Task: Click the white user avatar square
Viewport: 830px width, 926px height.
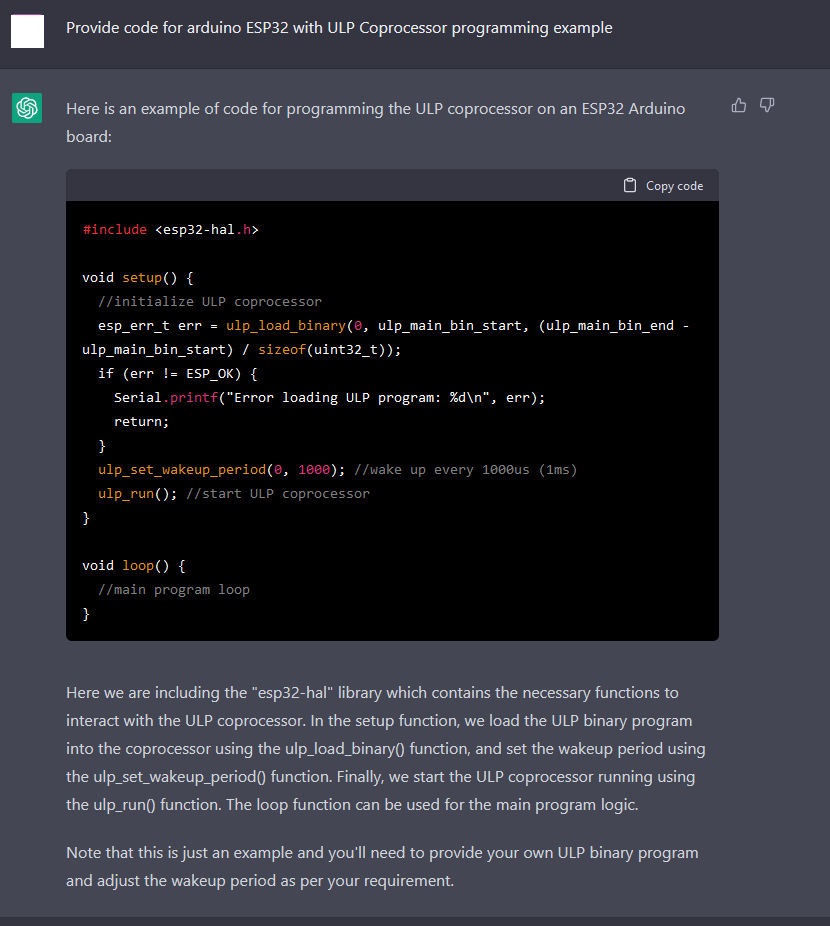Action: coord(27,31)
